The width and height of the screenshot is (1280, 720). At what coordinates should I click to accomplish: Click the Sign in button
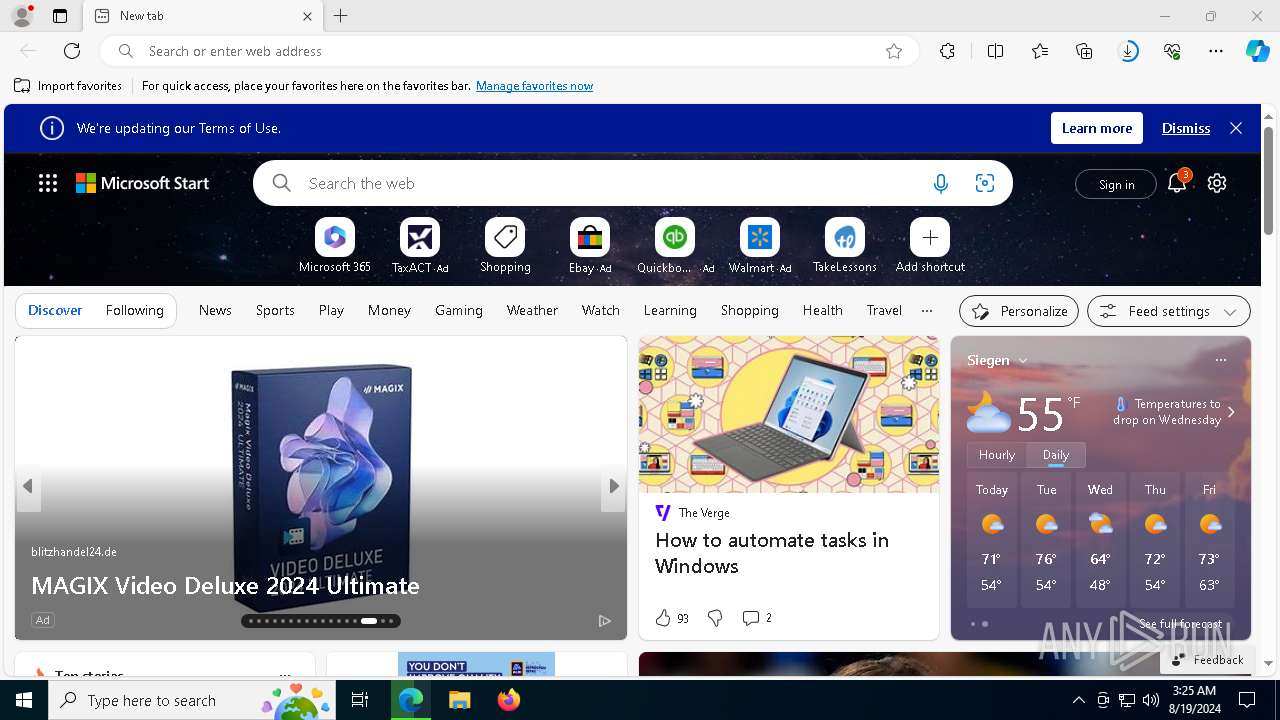[x=1116, y=184]
